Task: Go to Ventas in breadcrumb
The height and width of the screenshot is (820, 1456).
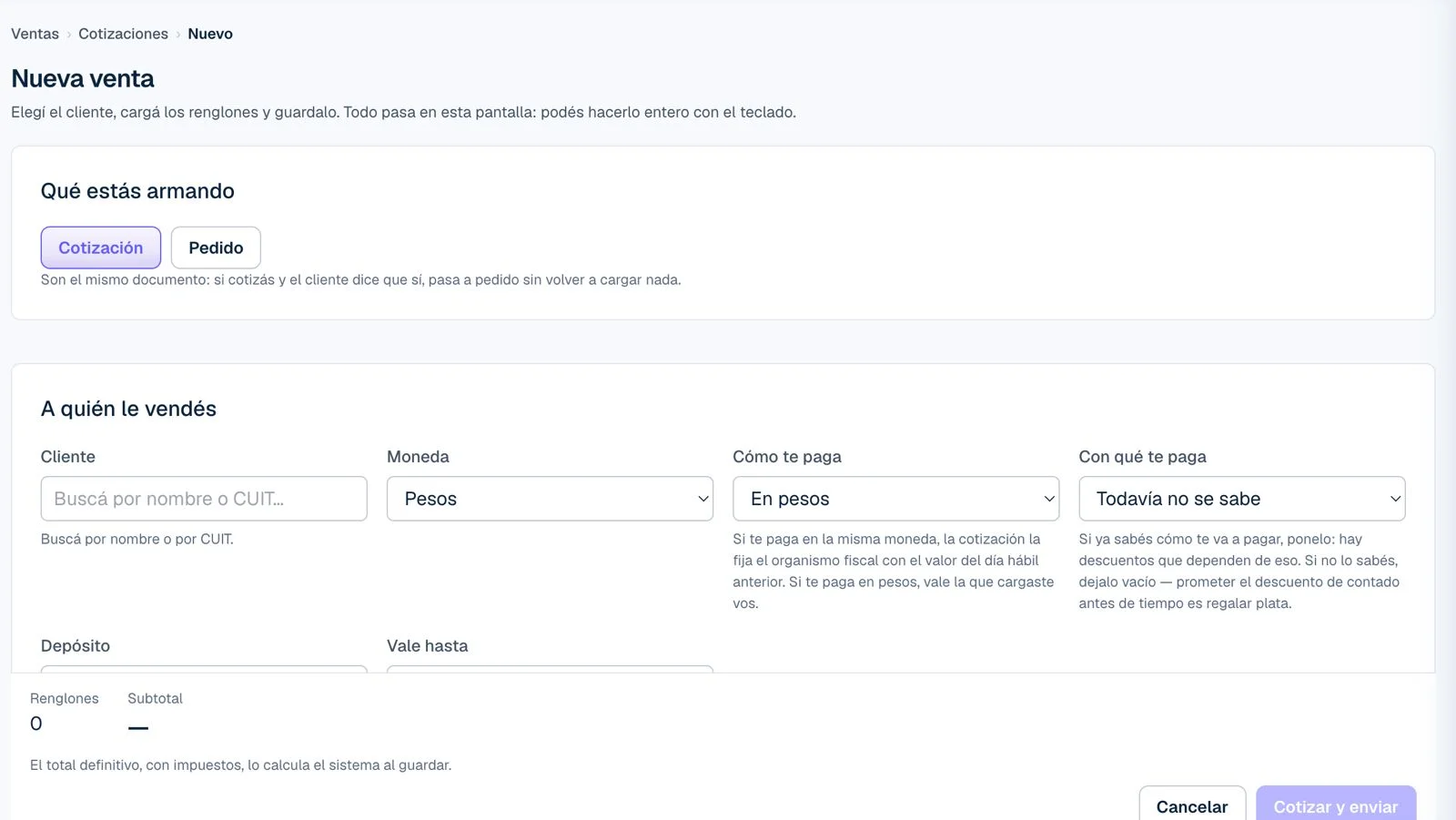Action: pyautogui.click(x=35, y=34)
